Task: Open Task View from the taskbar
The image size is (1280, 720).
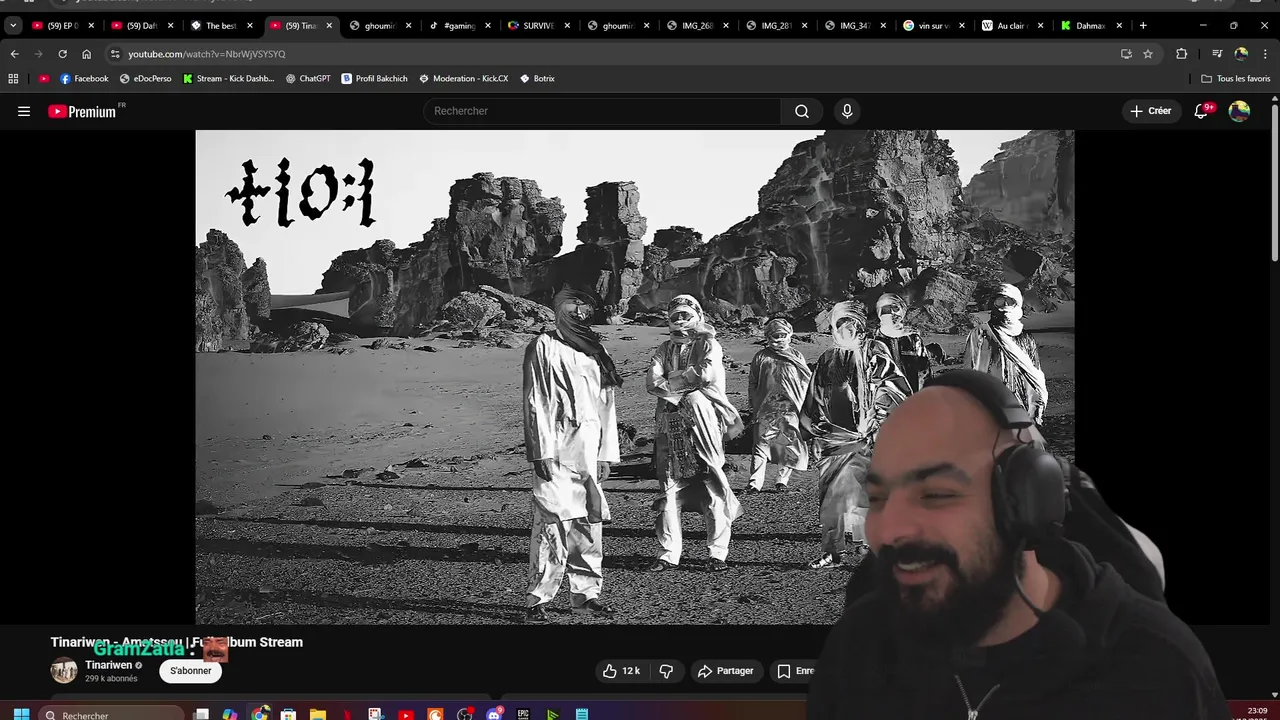Action: tap(201, 715)
